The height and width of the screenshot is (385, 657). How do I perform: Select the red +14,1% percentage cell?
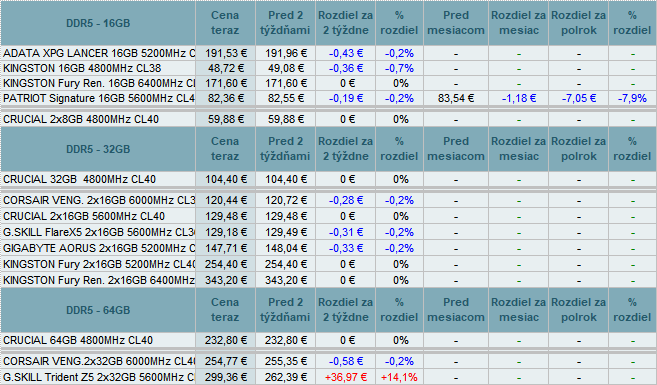click(x=399, y=377)
